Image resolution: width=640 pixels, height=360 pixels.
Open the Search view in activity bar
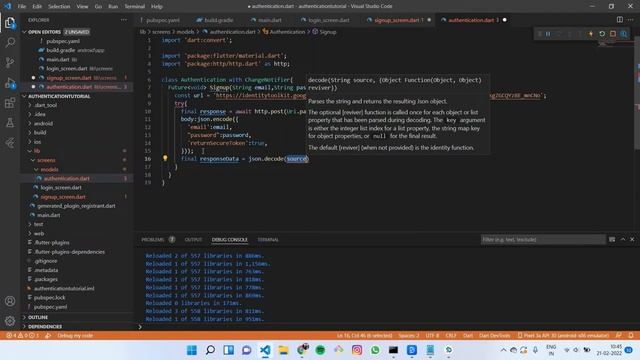click(10, 42)
